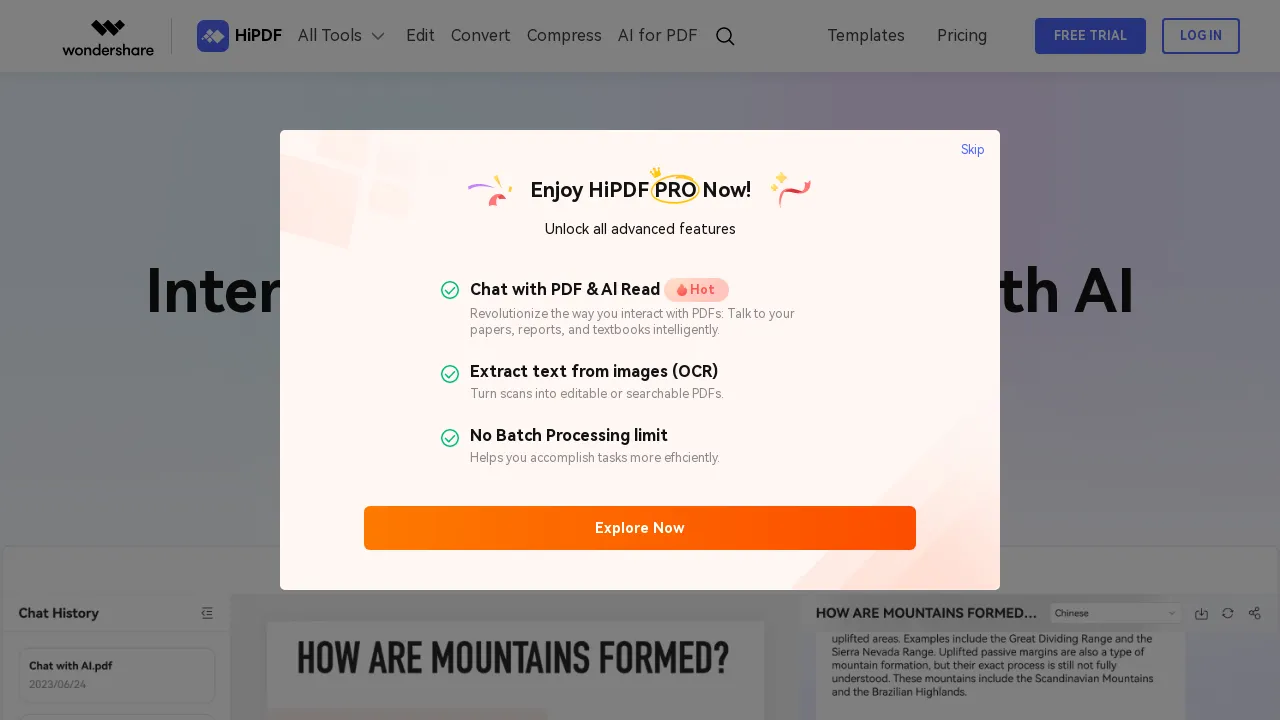Click the HiPDF logo icon
Image resolution: width=1280 pixels, height=720 pixels.
pyautogui.click(x=213, y=35)
